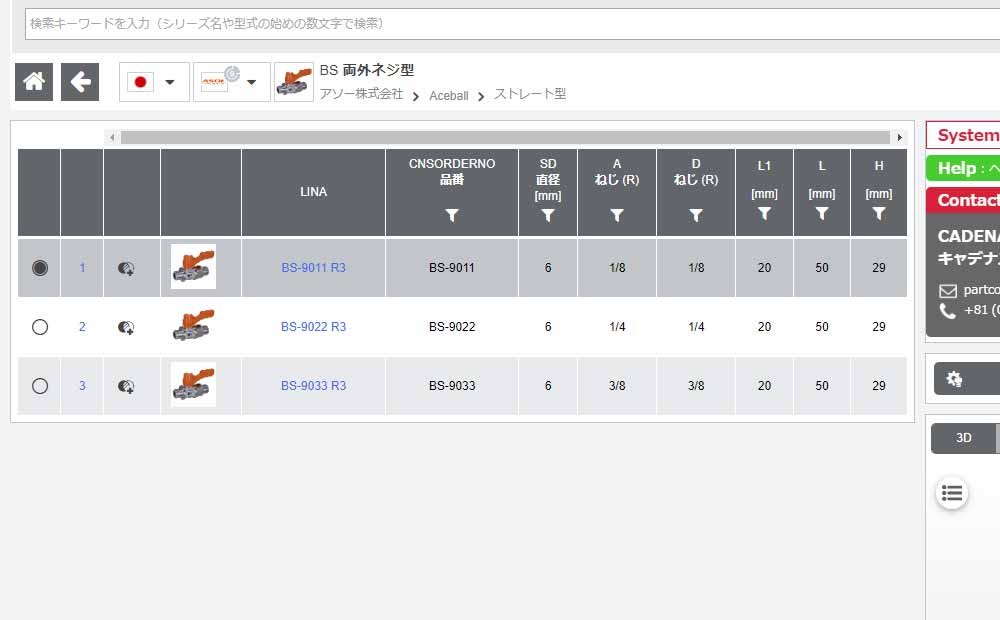The image size is (1000, 620).
Task: Click the Aceball breadcrumb
Action: 448,96
